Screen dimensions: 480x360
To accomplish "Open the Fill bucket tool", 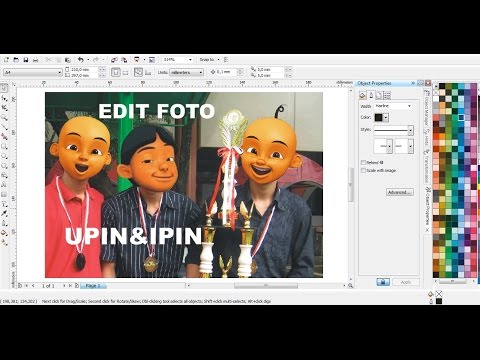I will (x=4, y=233).
